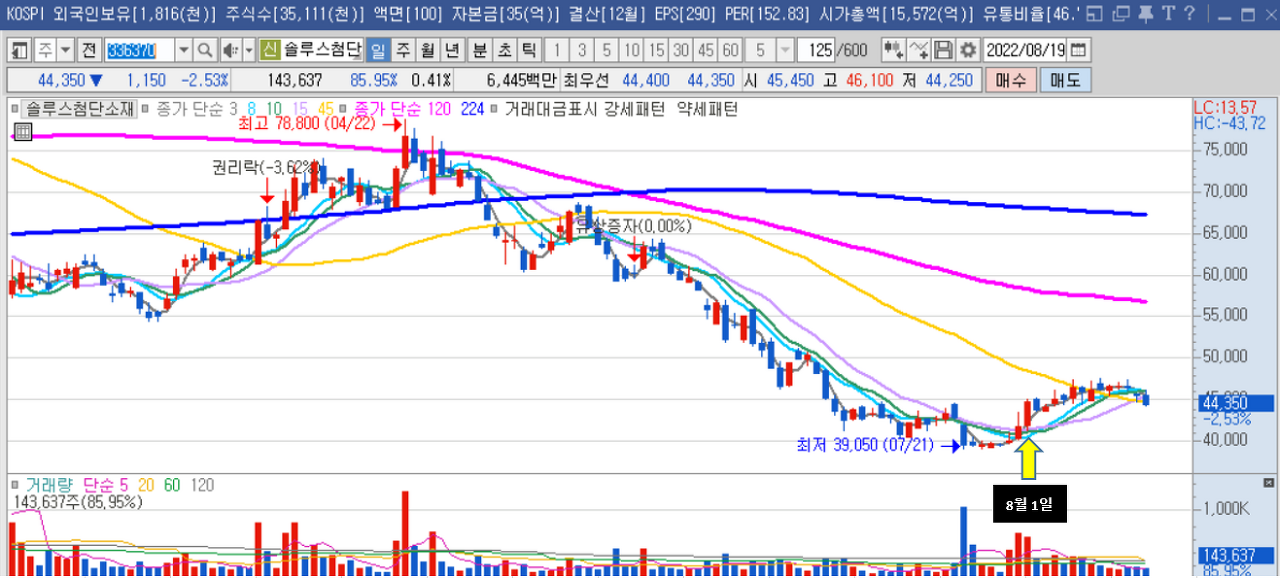Switch to 월 monthly chart period
The width and height of the screenshot is (1280, 578).
pos(427,50)
